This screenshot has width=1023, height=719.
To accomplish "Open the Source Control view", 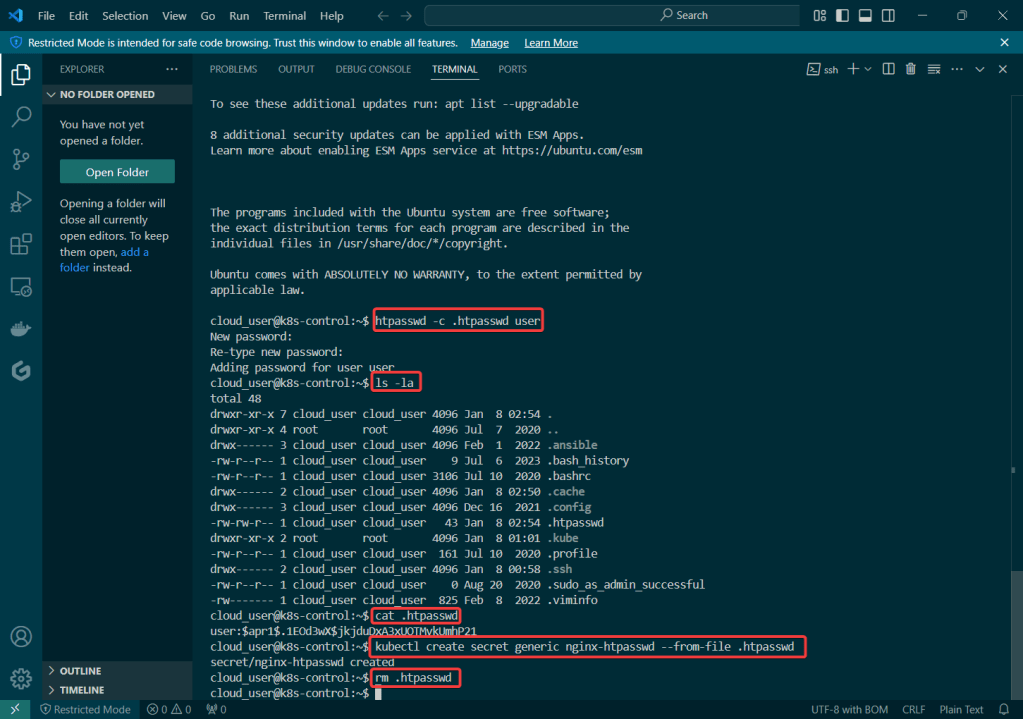I will coord(20,159).
